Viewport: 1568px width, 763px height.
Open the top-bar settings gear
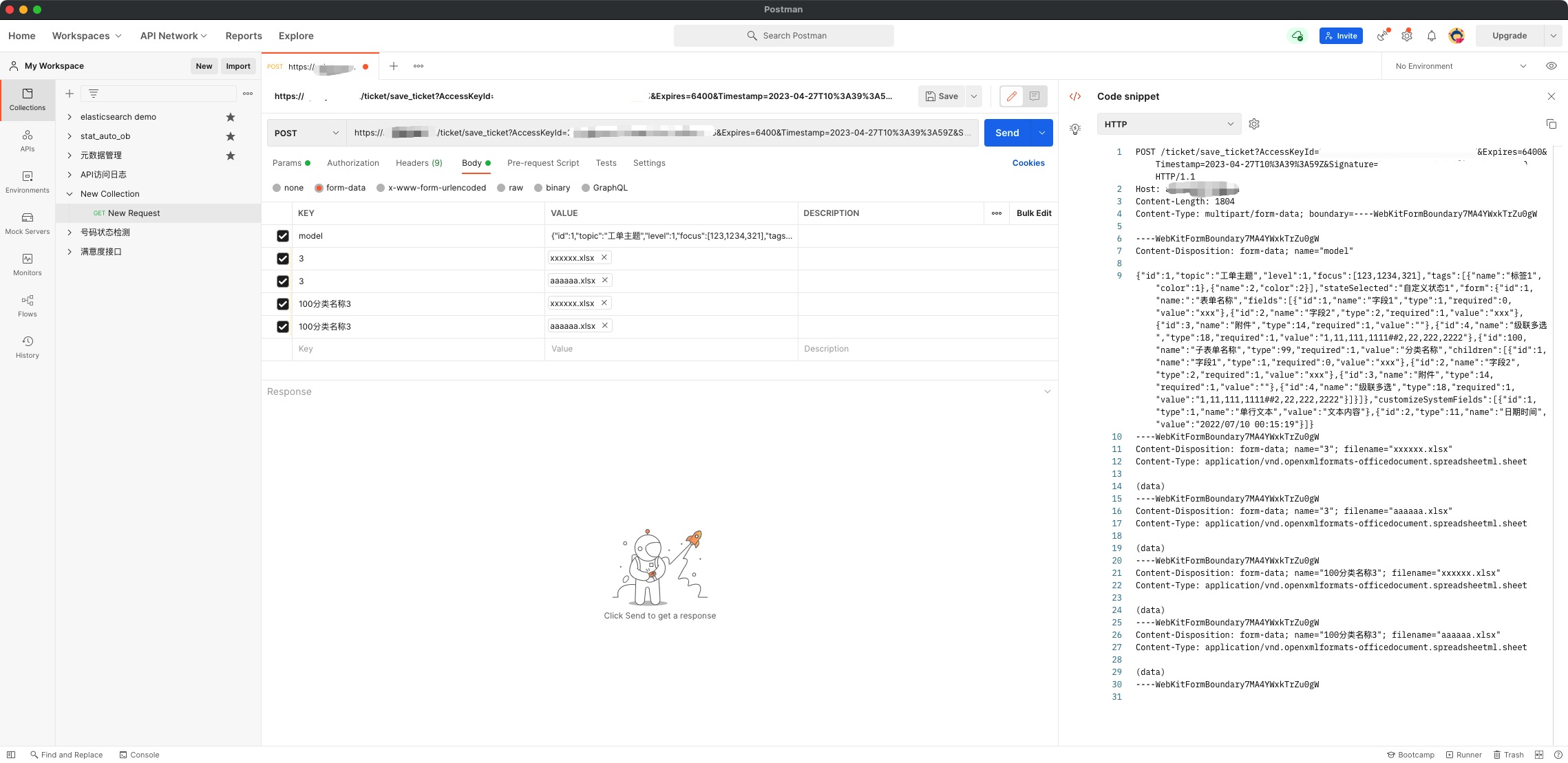[x=1407, y=36]
